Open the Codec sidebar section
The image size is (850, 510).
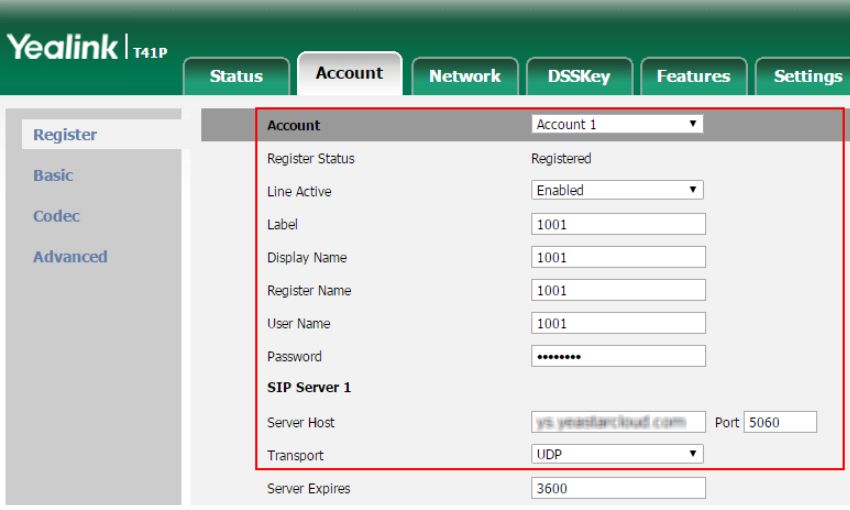tap(56, 216)
